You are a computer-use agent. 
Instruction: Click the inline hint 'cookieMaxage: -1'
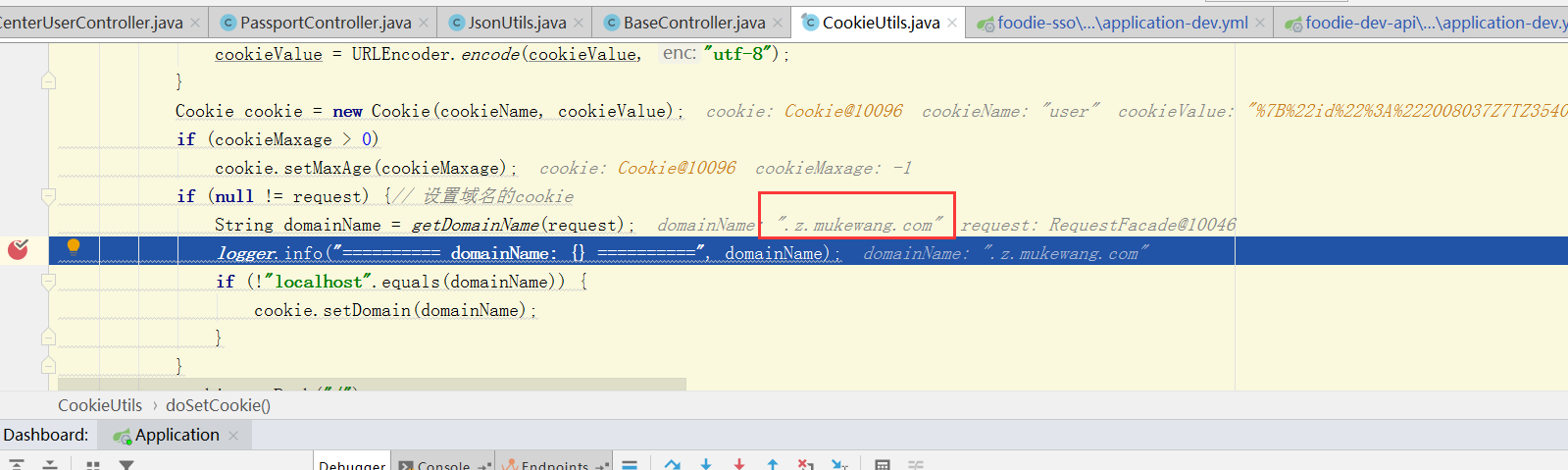[834, 168]
